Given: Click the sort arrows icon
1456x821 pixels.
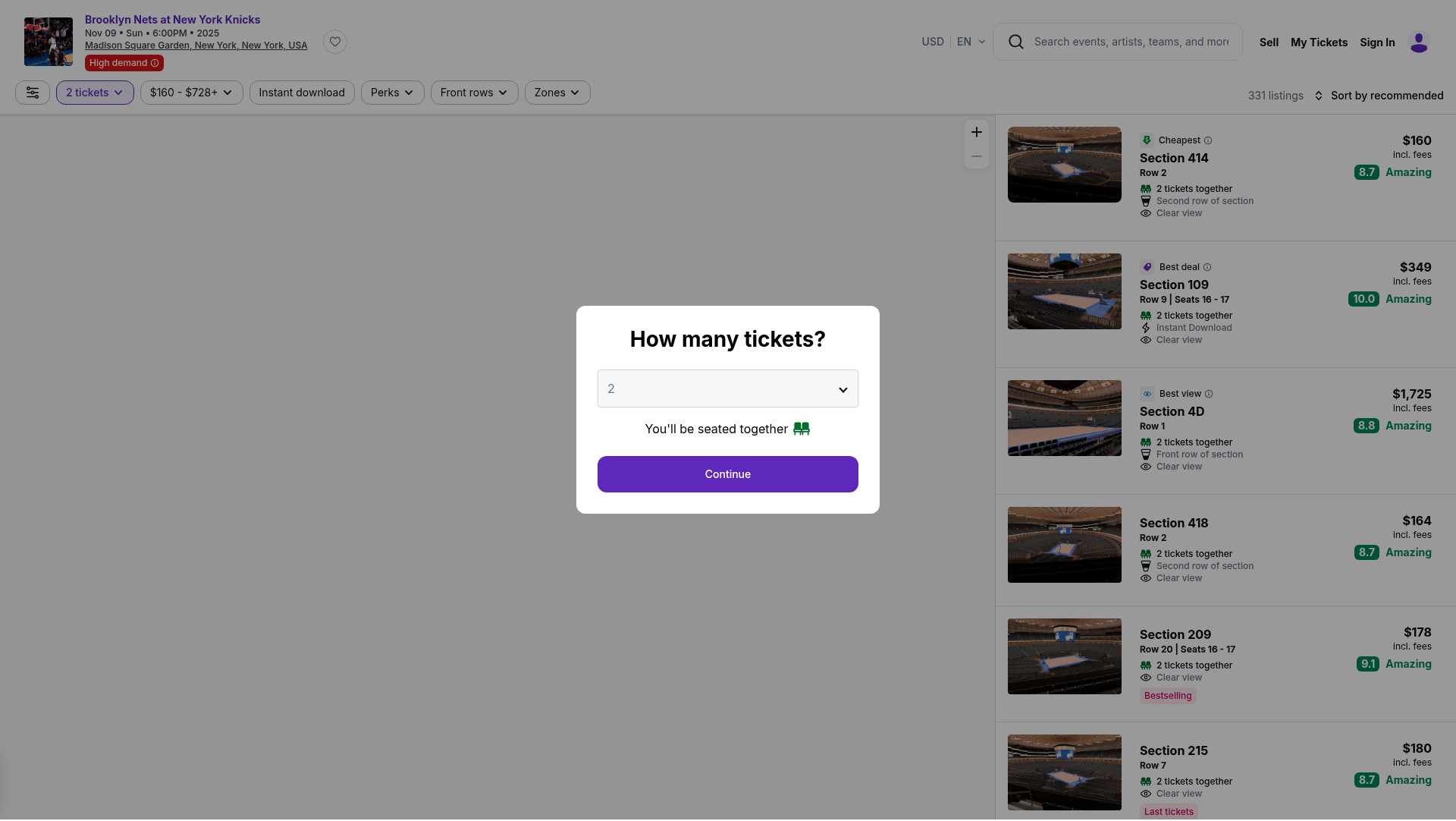Looking at the screenshot, I should tap(1319, 96).
